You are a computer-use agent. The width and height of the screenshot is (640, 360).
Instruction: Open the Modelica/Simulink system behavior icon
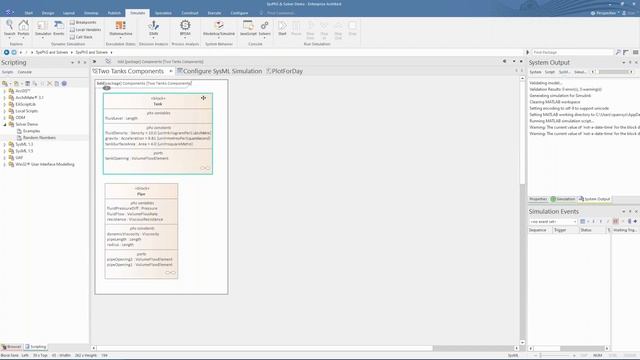(x=219, y=28)
